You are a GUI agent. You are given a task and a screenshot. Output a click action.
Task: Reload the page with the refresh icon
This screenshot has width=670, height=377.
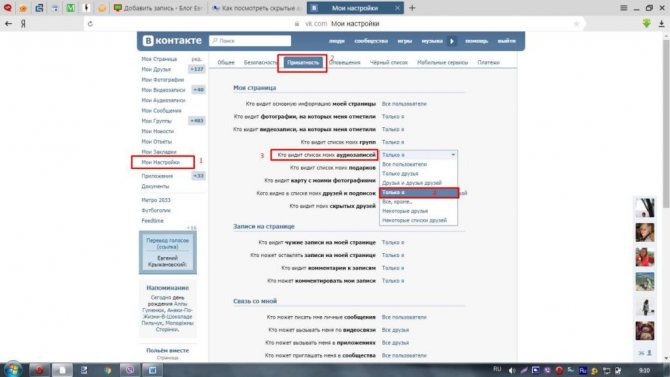pos(90,24)
